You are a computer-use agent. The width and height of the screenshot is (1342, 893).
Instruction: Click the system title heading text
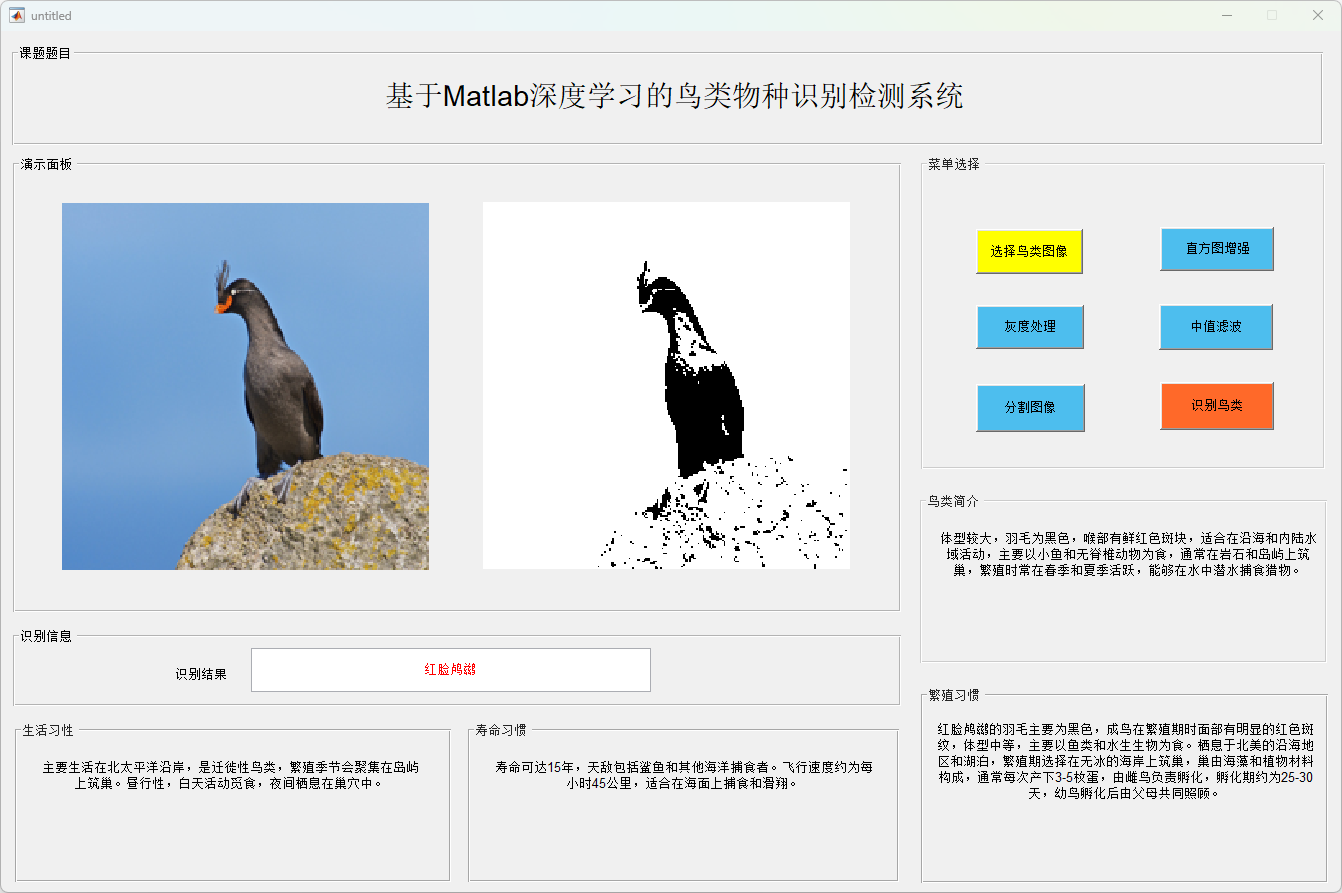[674, 97]
